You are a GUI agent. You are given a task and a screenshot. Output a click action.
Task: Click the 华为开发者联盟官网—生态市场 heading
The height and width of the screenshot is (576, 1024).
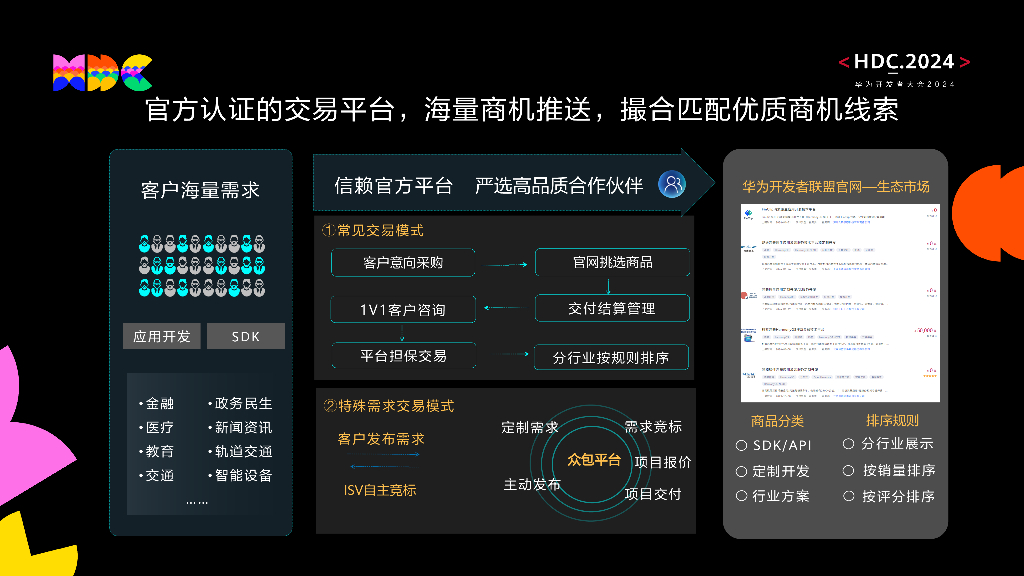click(x=836, y=187)
